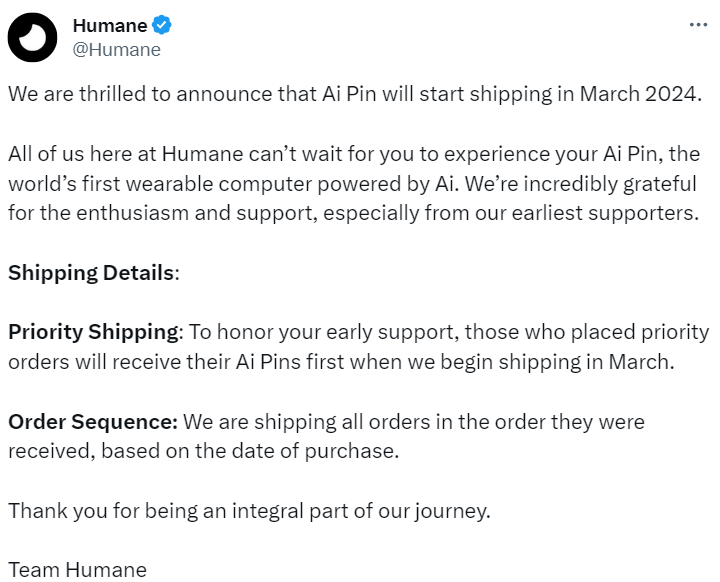The height and width of the screenshot is (582, 720).
Task: Open the Humane display name link
Action: point(110,25)
